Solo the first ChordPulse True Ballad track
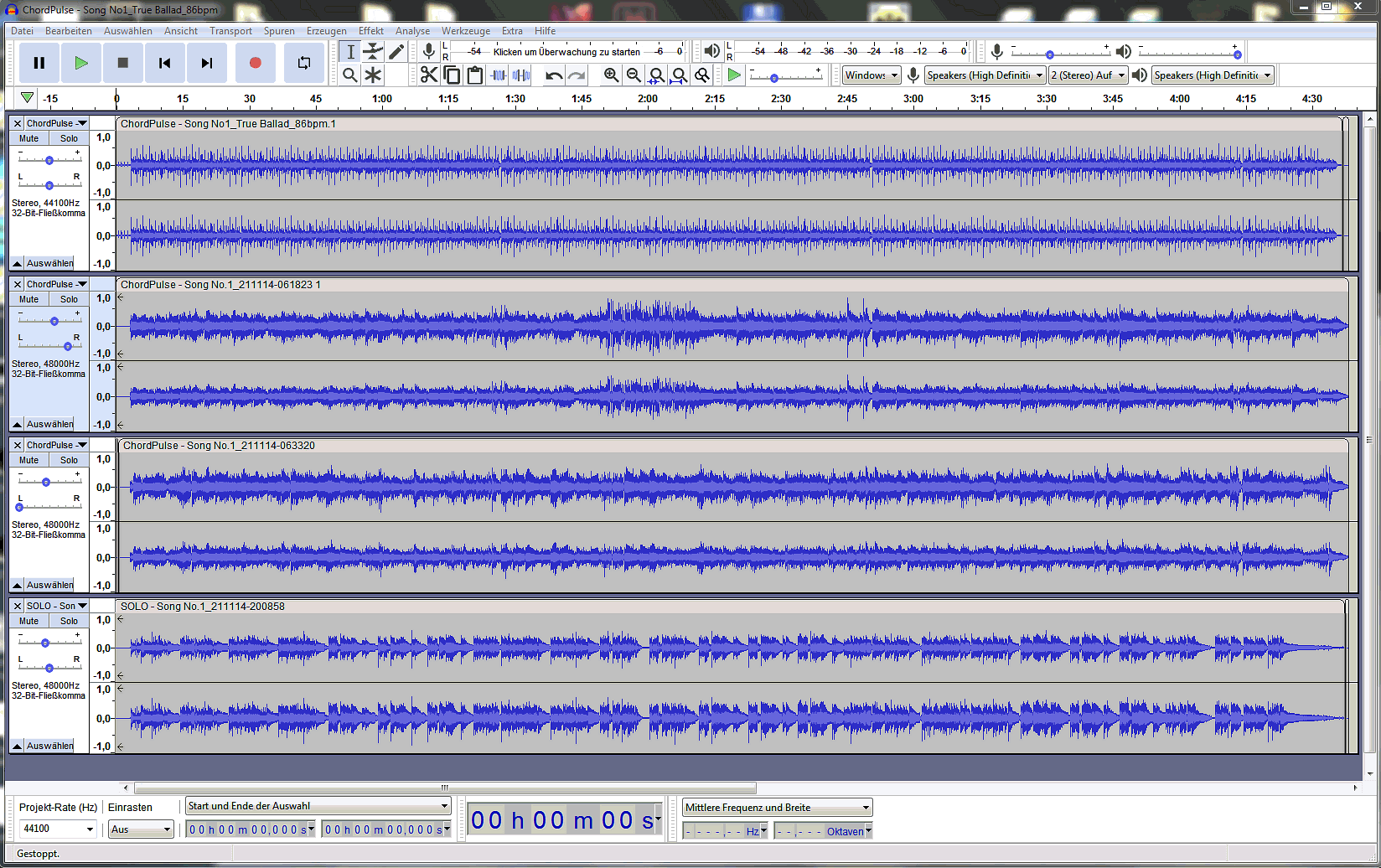1381x868 pixels. (x=69, y=138)
